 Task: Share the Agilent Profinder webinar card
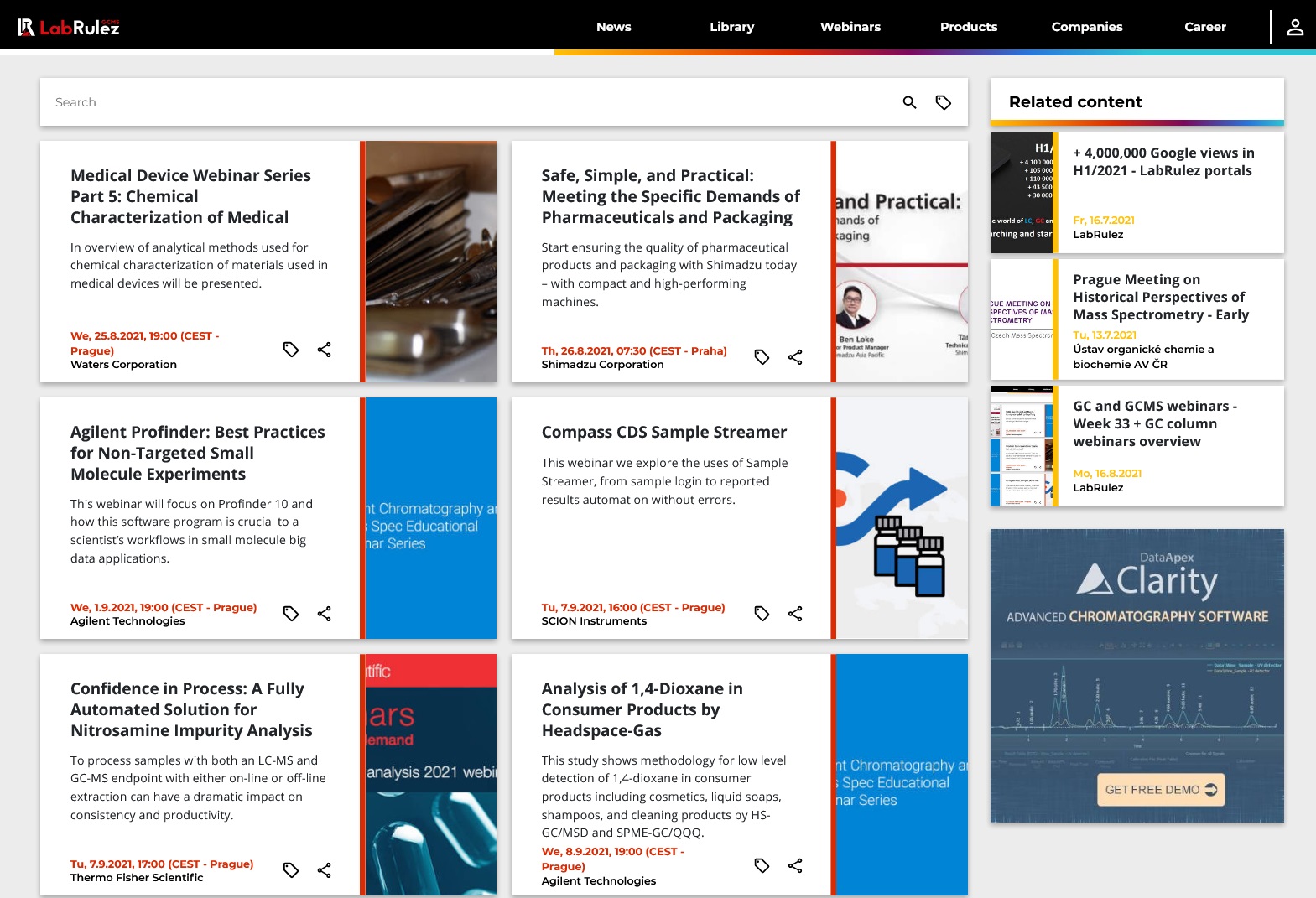325,614
